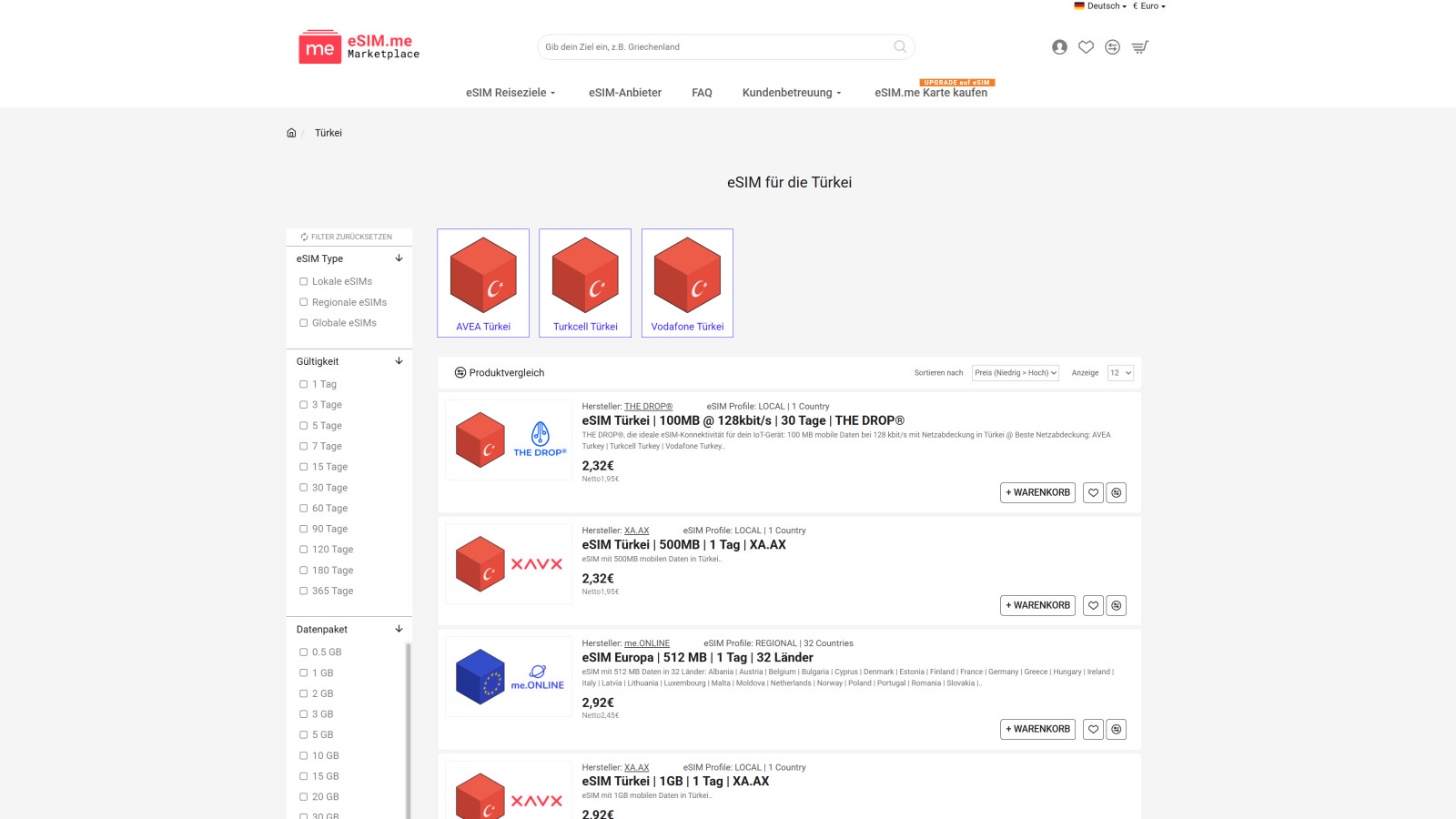The height and width of the screenshot is (819, 1456).
Task: Add XA.AX 500MB eSIM to Warenkorb
Action: (x=1037, y=605)
